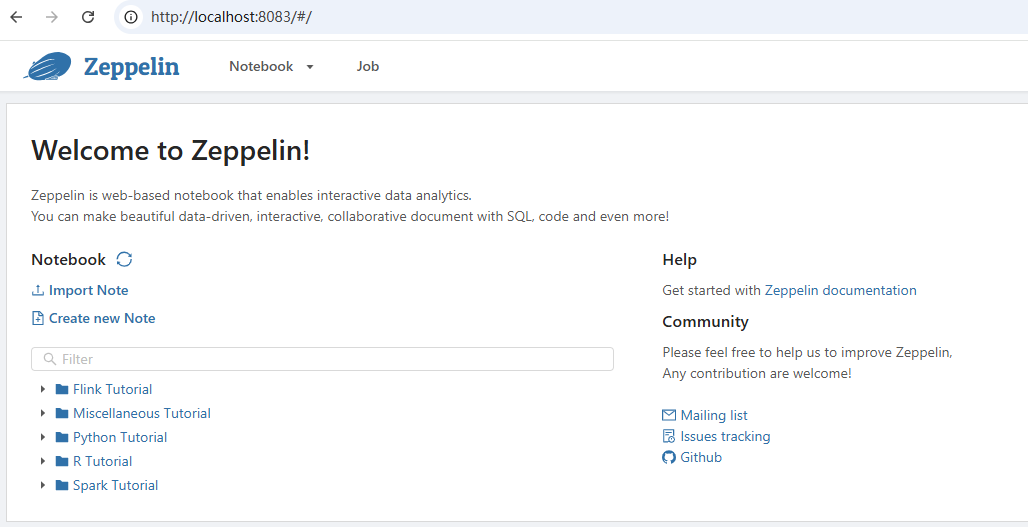Click the Flink Tutorial folder icon

(x=62, y=389)
